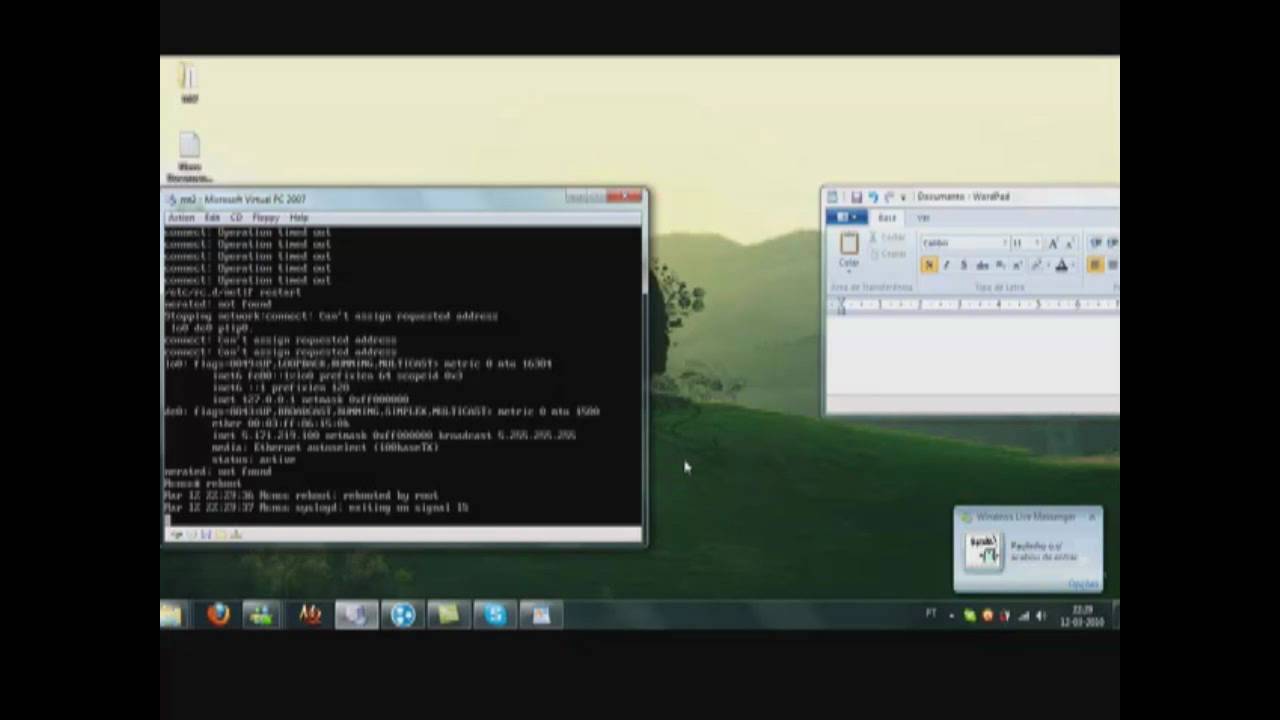Image resolution: width=1280 pixels, height=720 pixels.
Task: Toggle left paragraph alignment in WordPad
Action: point(1095,265)
